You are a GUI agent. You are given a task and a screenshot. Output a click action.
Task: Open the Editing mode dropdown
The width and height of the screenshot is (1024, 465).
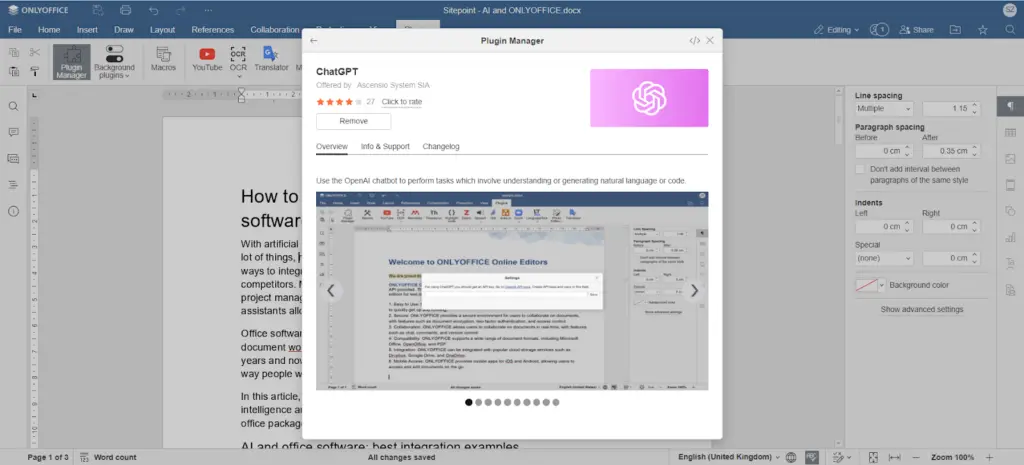coord(836,30)
